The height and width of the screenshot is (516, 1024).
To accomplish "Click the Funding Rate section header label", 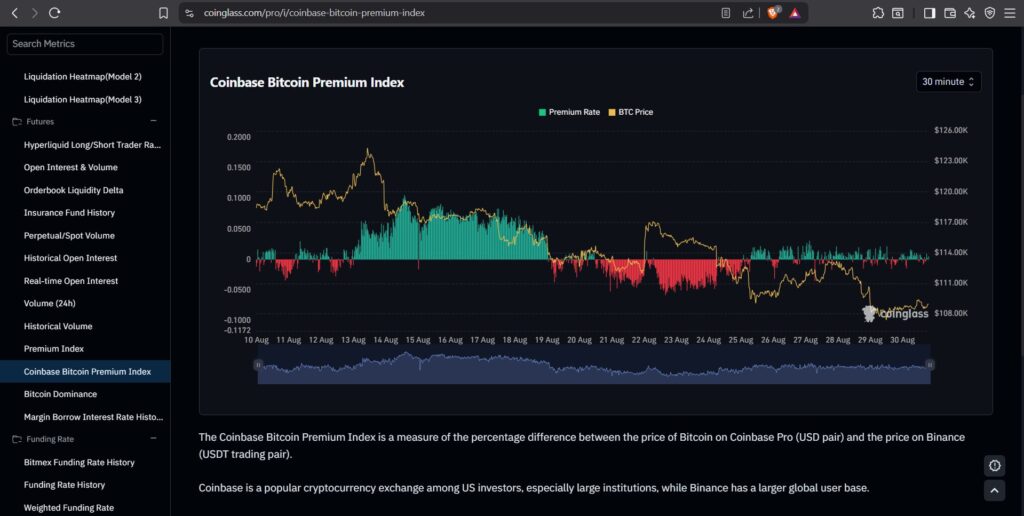I will (50, 439).
